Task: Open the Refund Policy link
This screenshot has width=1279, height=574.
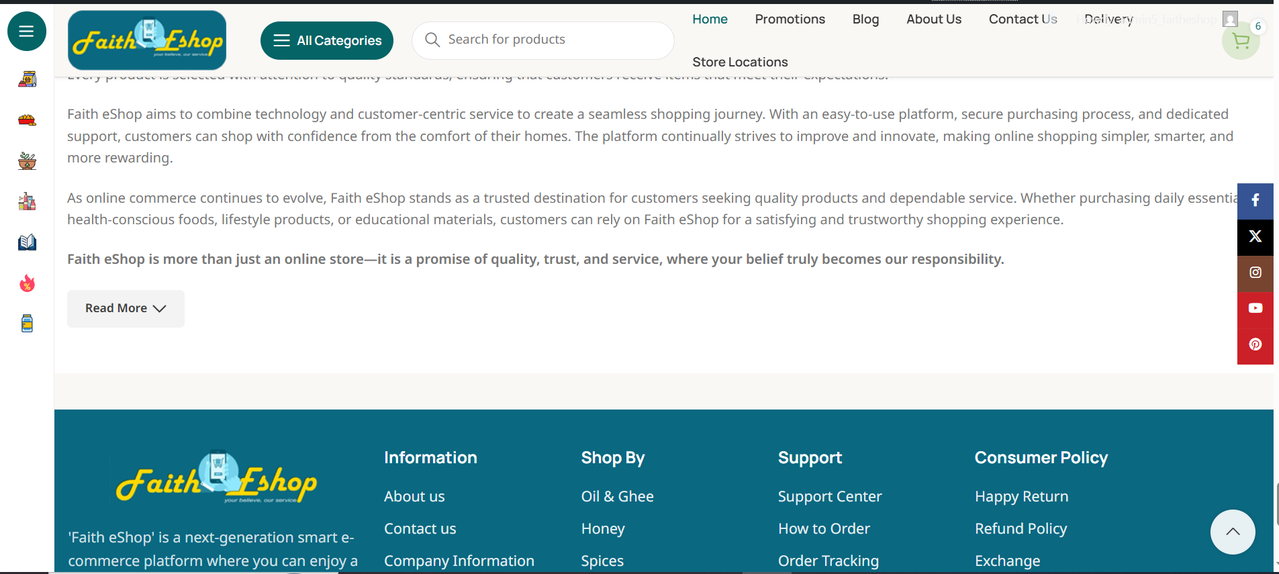Action: (x=1021, y=528)
